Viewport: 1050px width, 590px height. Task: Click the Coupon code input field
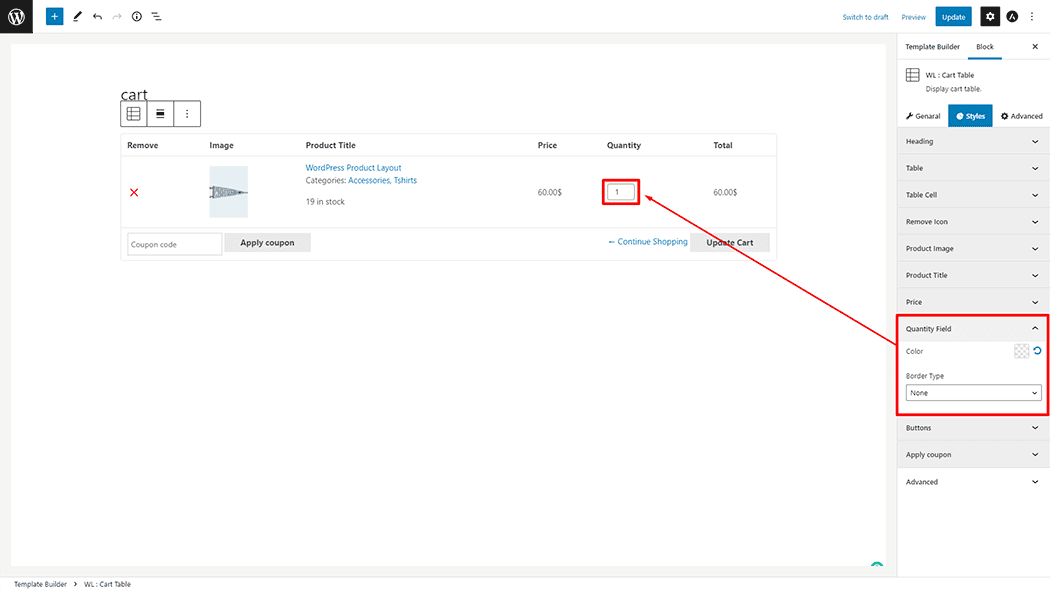coord(174,244)
